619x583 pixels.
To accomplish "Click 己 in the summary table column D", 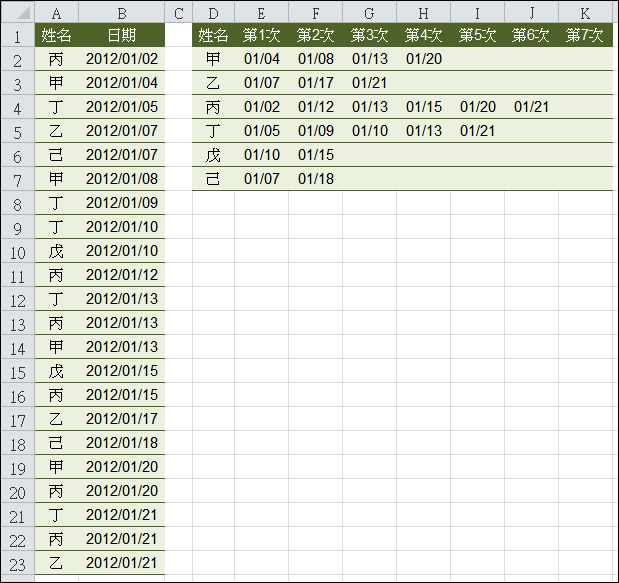I will pyautogui.click(x=213, y=179).
